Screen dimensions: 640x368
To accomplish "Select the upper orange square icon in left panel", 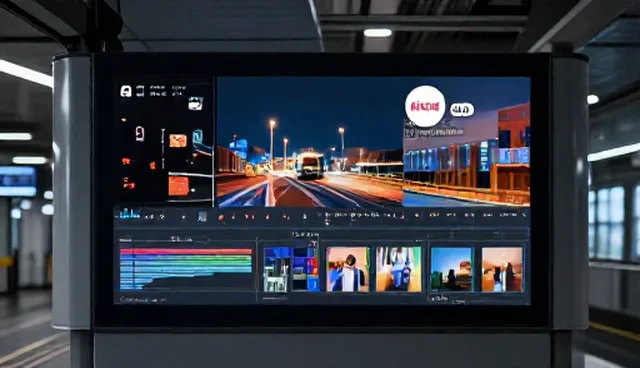I will pos(178,141).
